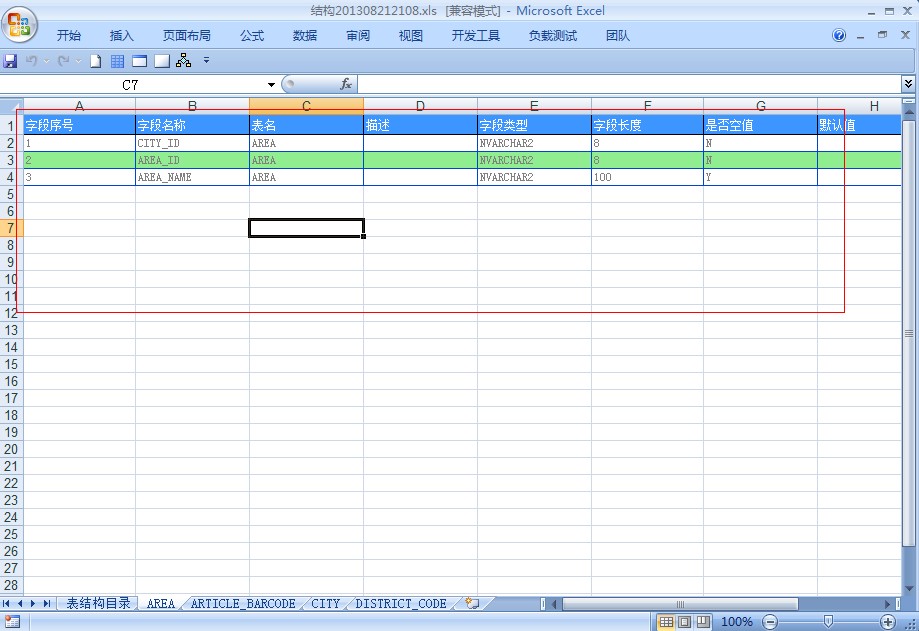Expand the formula bar chevron
The height and width of the screenshot is (631, 919).
(x=908, y=84)
